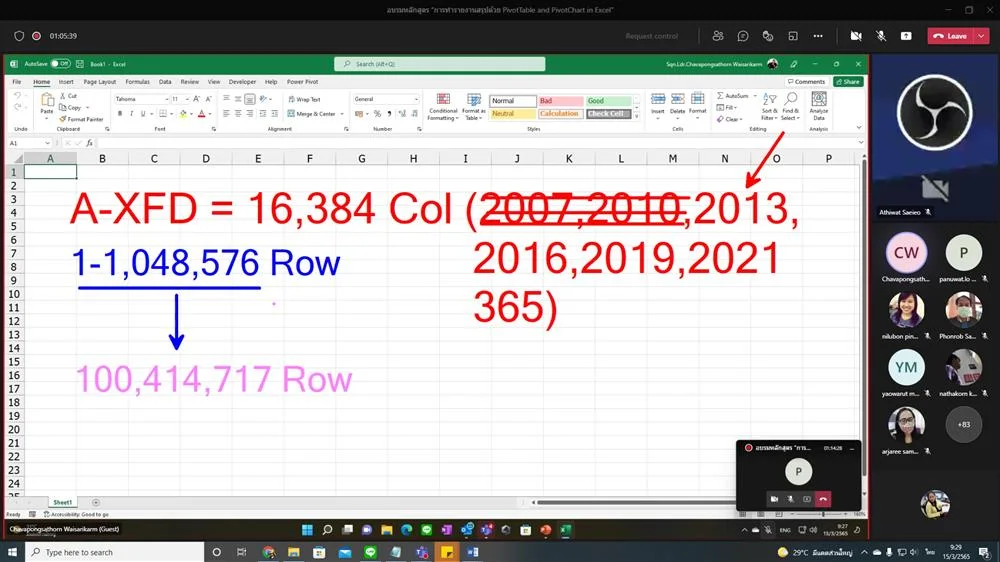Toggle the Teams camera off icon

[856, 36]
